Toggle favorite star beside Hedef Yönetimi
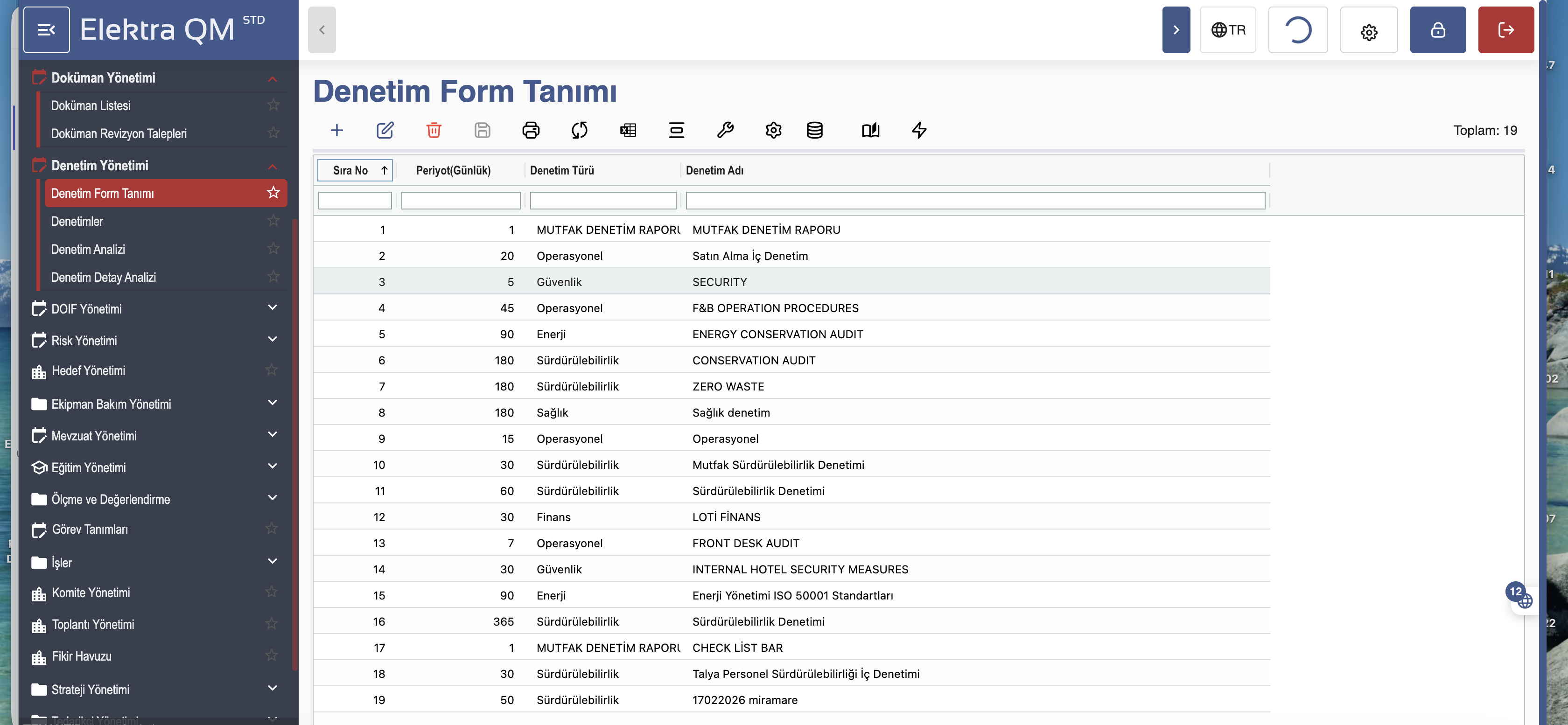 click(x=272, y=370)
